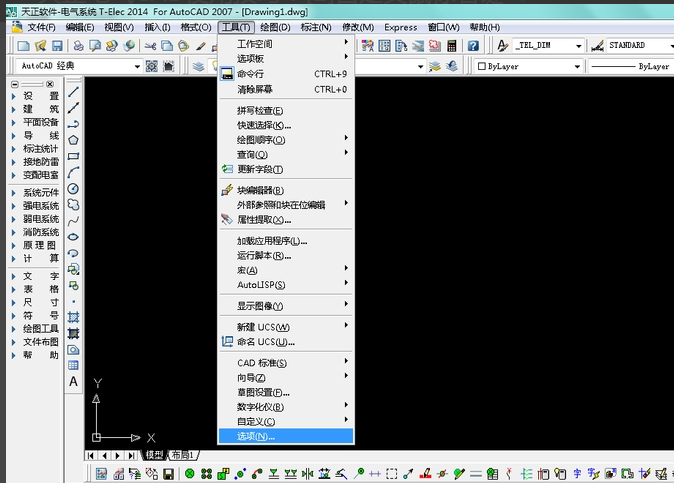Select the Hatch tool icon
The width and height of the screenshot is (674, 483).
tap(74, 318)
